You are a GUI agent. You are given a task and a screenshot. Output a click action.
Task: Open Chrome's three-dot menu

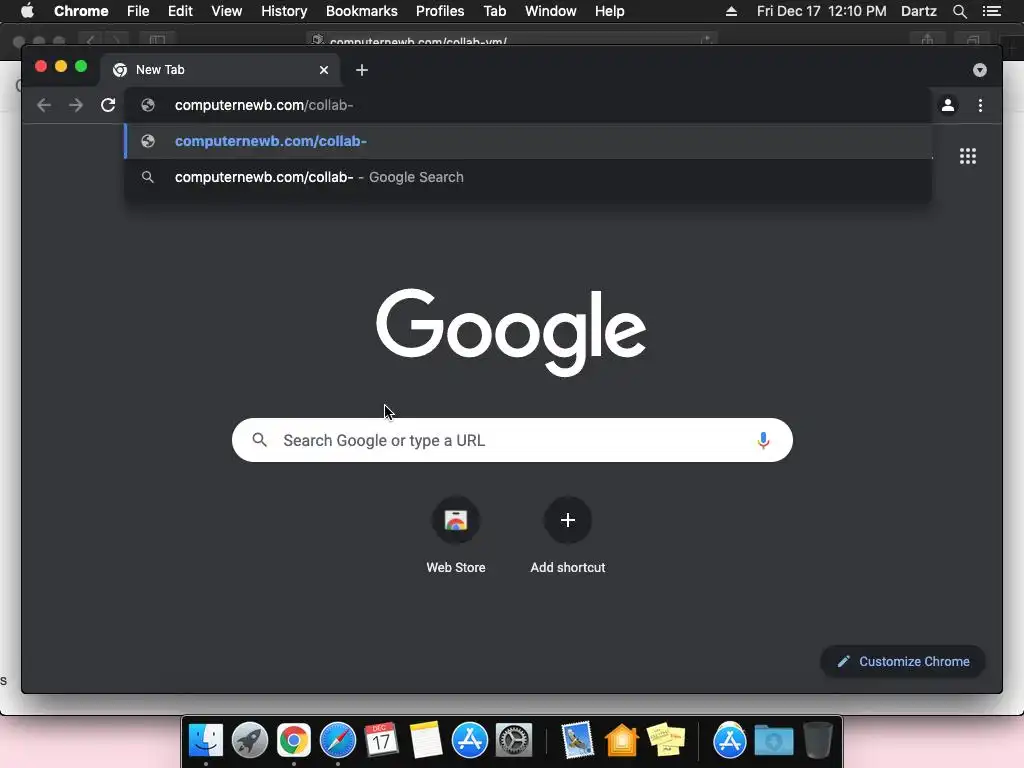980,105
